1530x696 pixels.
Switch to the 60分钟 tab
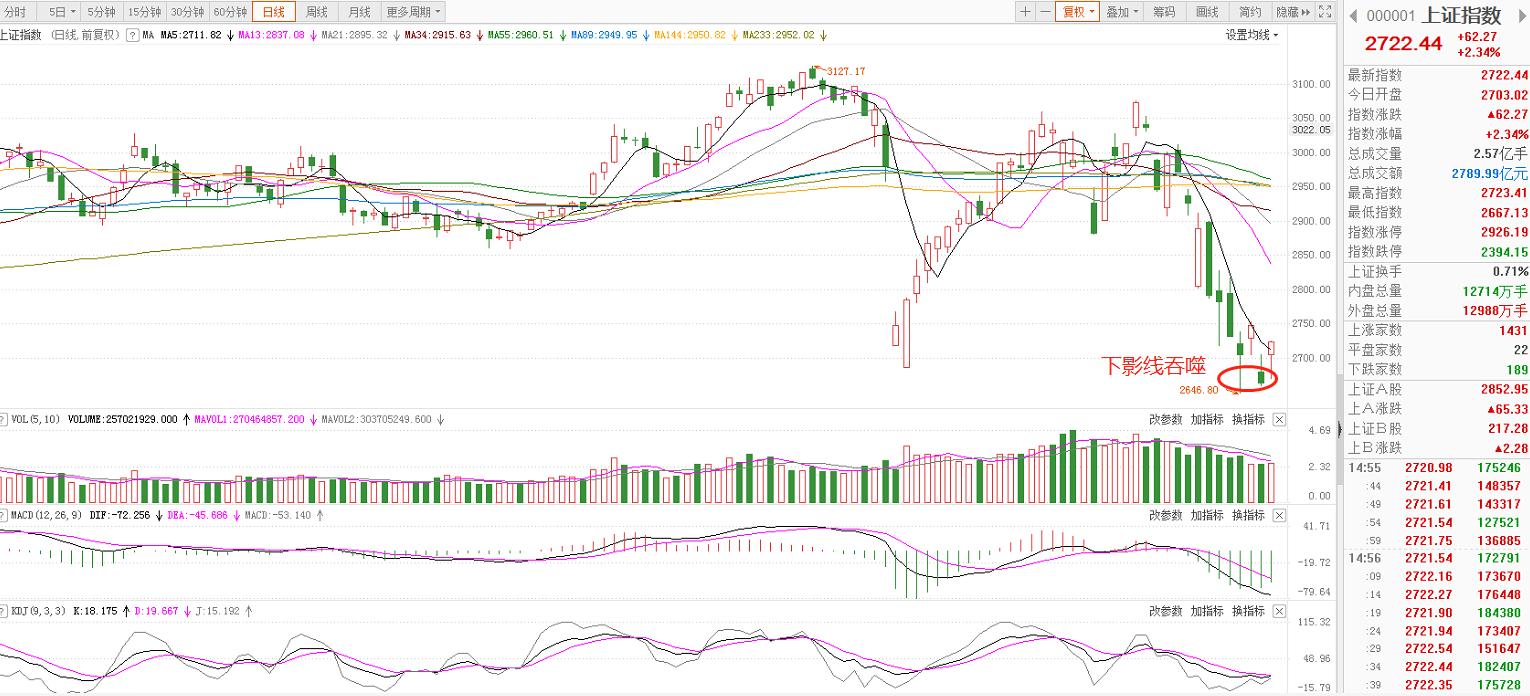(230, 12)
